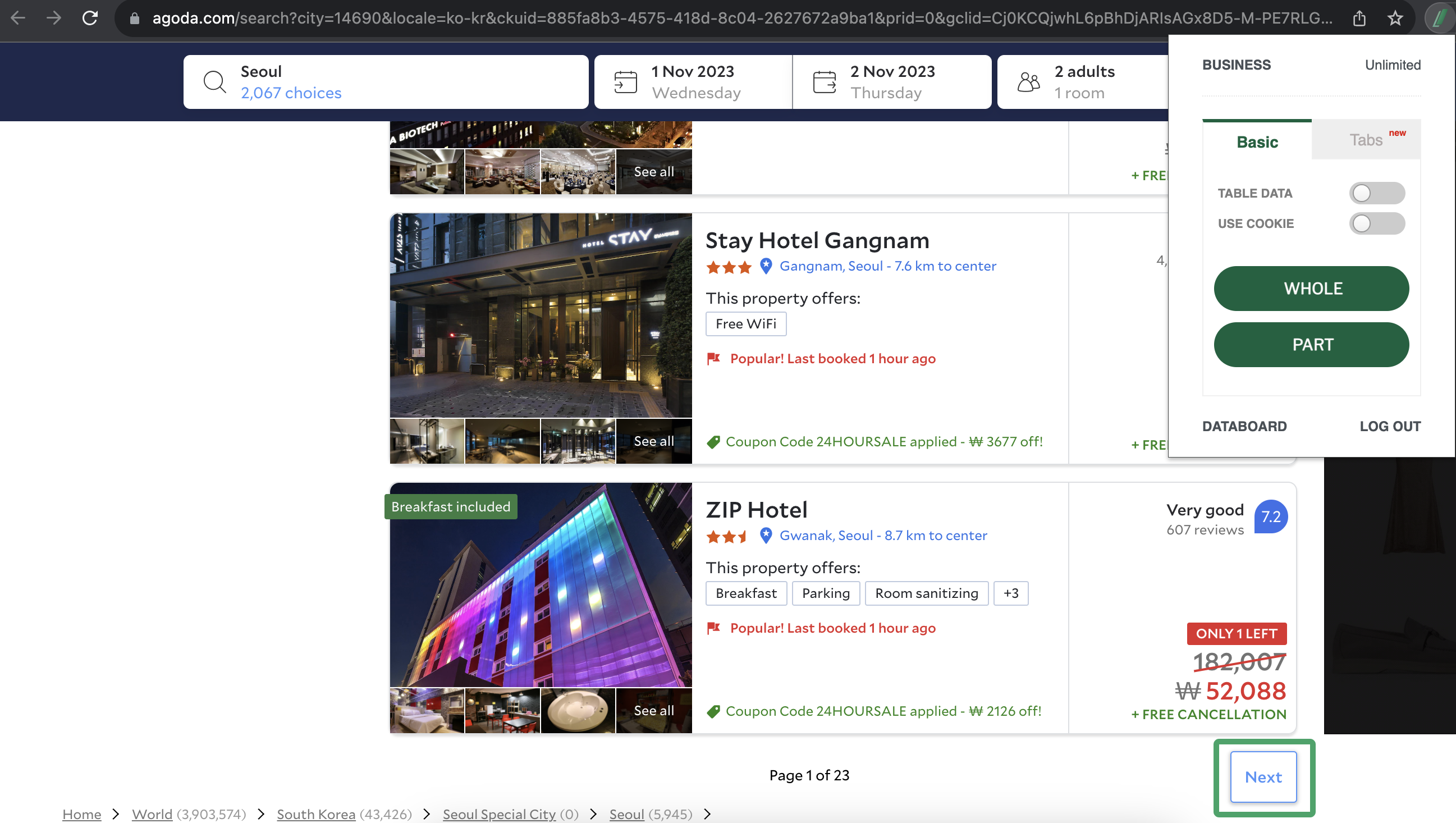Screen dimensions: 1456x823
Task: Open the South Korea breadcrumb link
Action: pyautogui.click(x=315, y=814)
